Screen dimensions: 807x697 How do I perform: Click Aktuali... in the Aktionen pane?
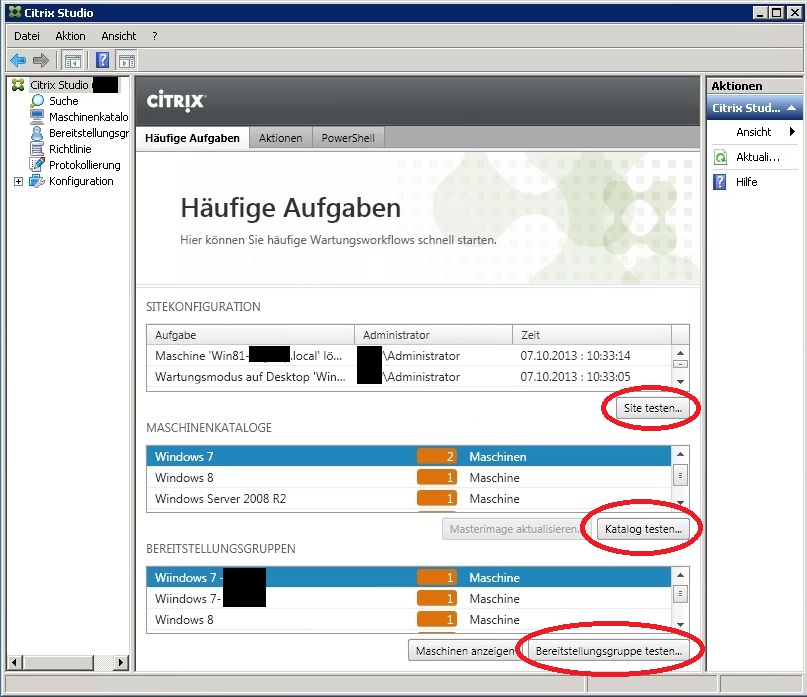pos(758,157)
